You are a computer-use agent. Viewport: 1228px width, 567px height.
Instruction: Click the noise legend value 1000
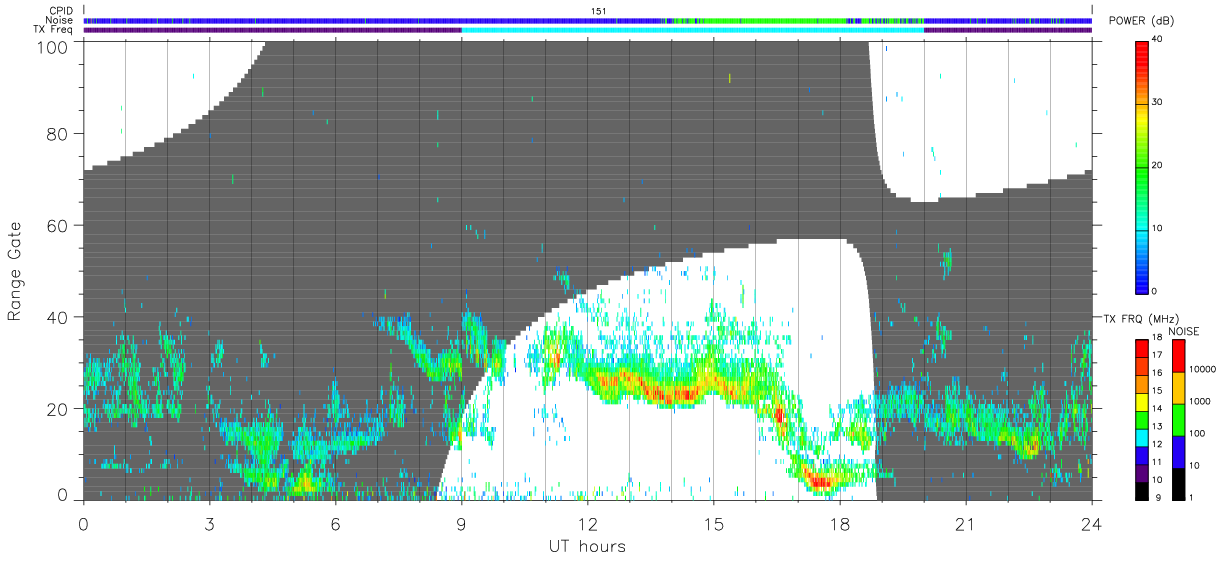pyautogui.click(x=1200, y=401)
